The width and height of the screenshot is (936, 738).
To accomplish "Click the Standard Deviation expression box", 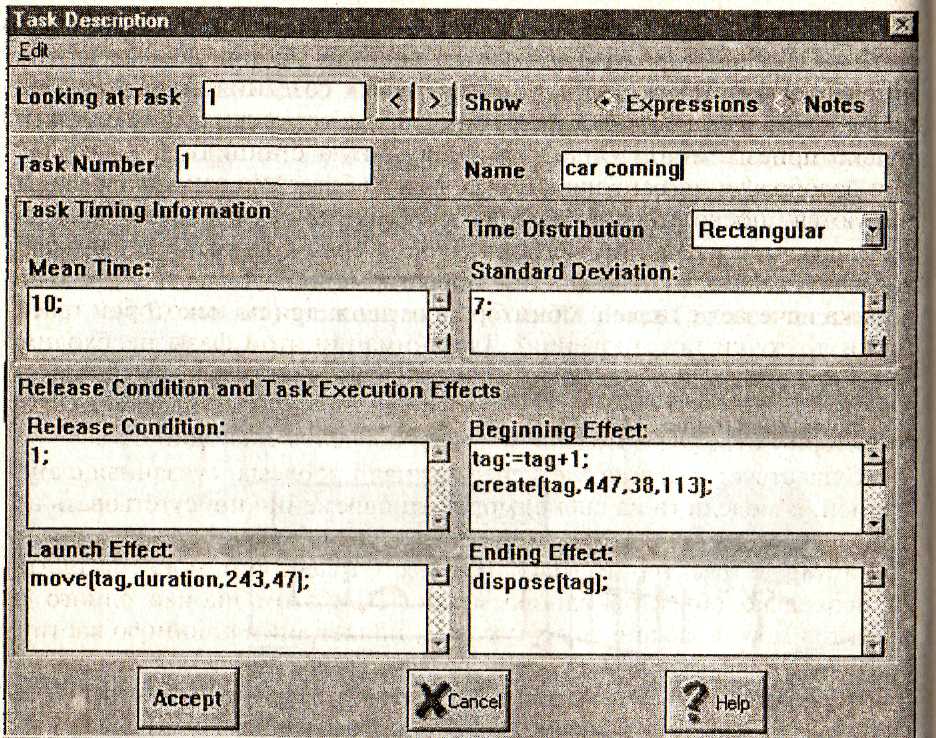I will pos(667,323).
